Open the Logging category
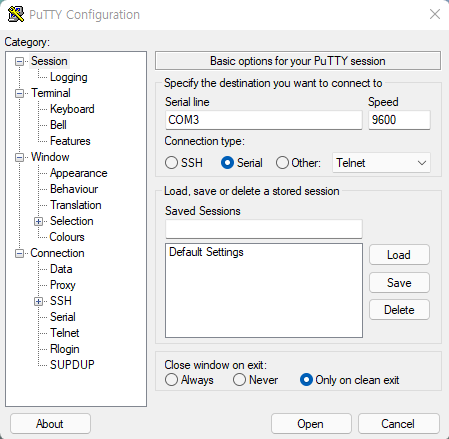The image size is (449, 439). pos(69,77)
